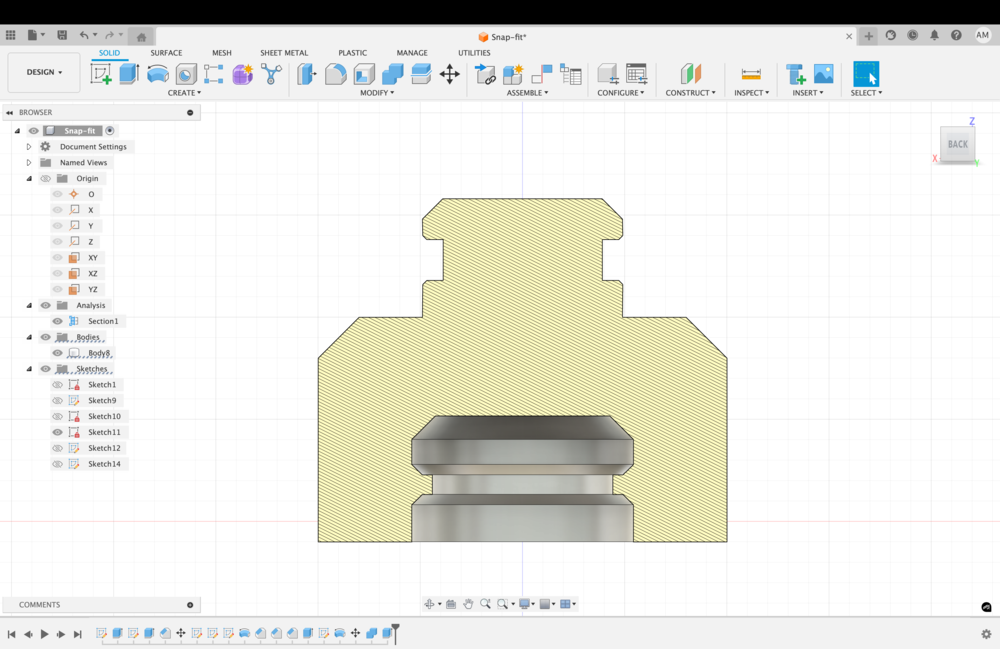
Task: Switch to the SURFACE tab
Action: [x=166, y=53]
